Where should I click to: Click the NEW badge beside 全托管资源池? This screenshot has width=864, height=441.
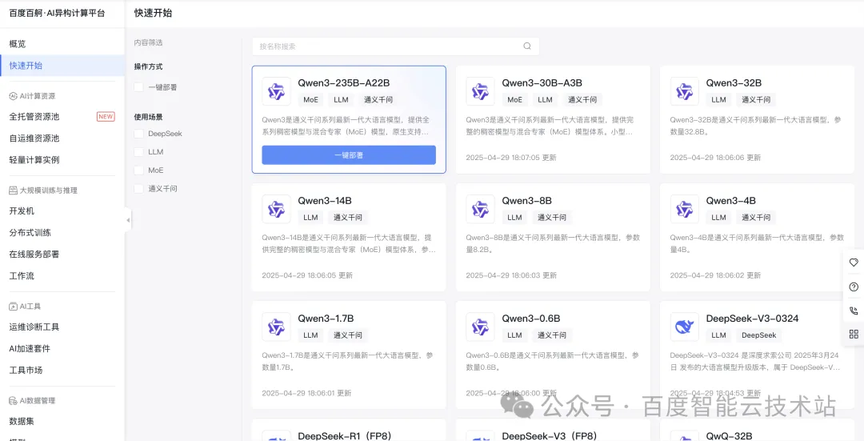106,116
